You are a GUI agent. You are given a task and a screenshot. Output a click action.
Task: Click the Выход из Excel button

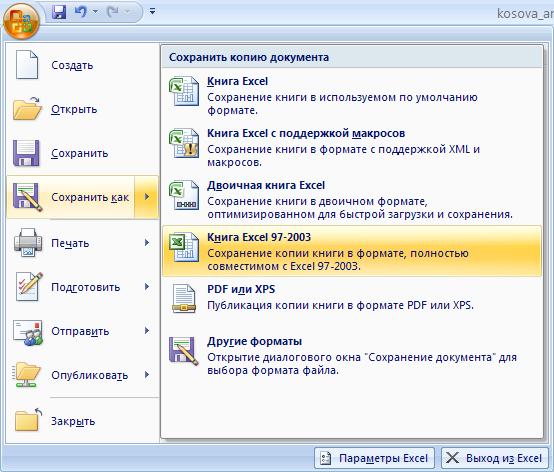click(495, 458)
